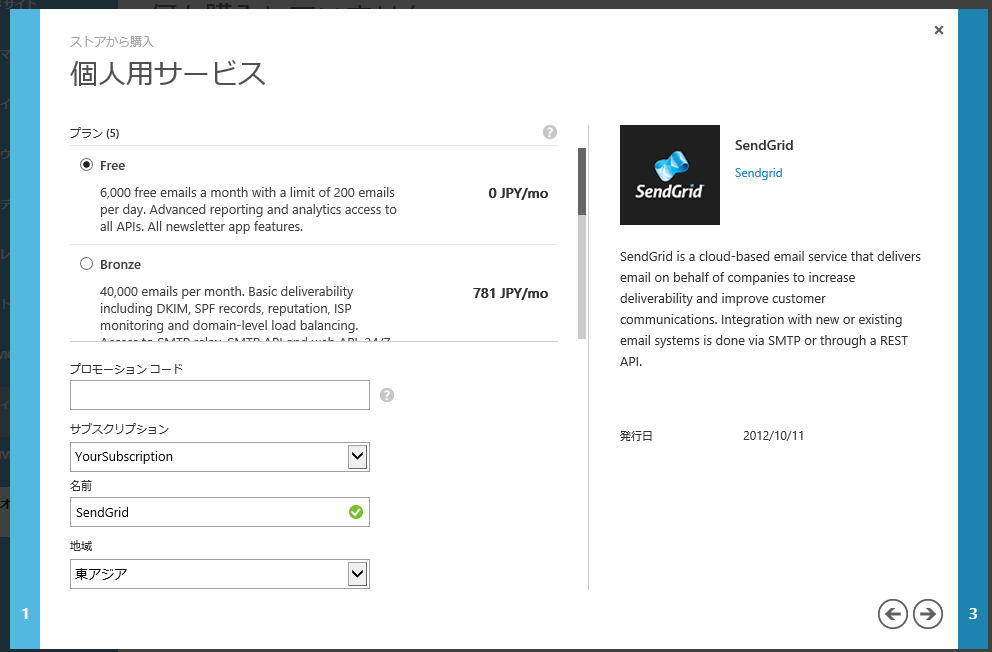The image size is (992, 652).
Task: Click the name field containing SendGrid
Action: [210, 512]
